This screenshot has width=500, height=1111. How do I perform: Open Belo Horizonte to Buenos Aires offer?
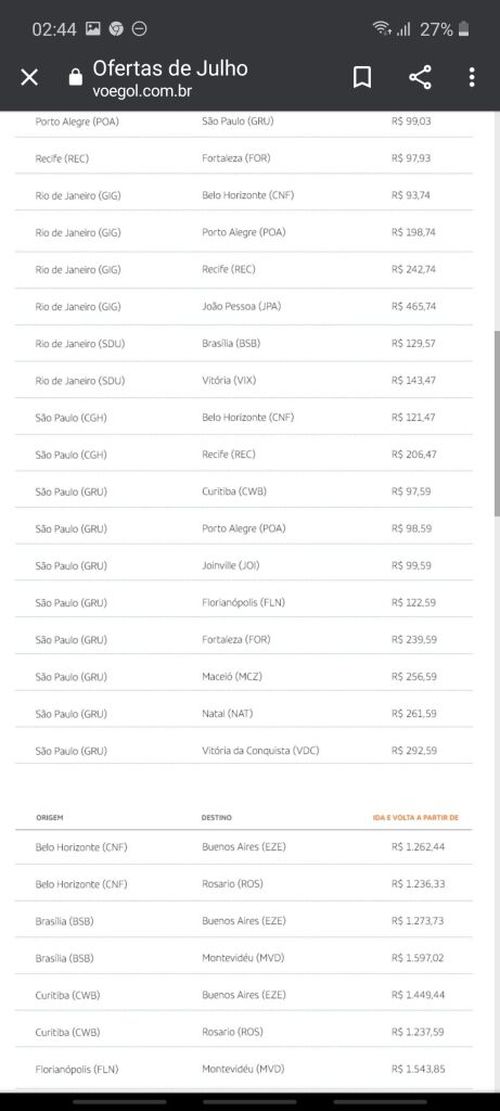coord(244,847)
